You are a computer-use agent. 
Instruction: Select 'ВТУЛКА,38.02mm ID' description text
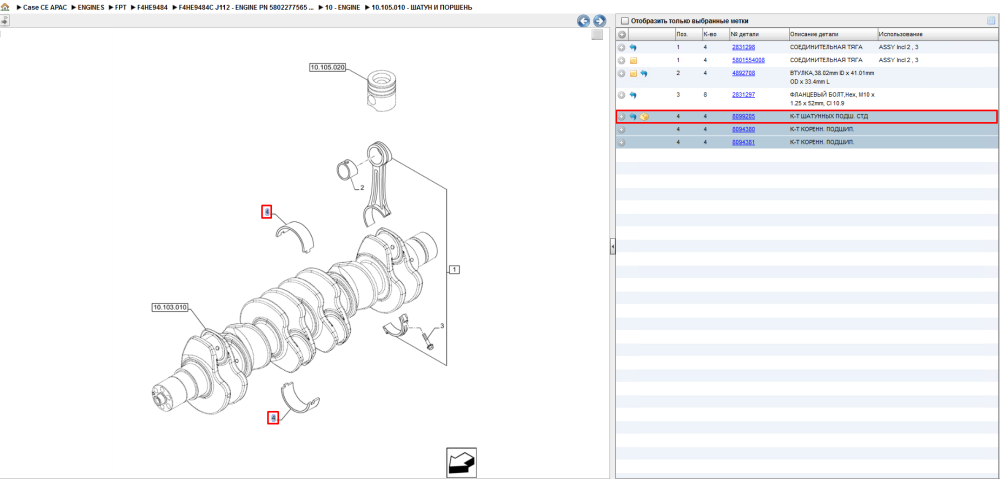click(x=832, y=78)
